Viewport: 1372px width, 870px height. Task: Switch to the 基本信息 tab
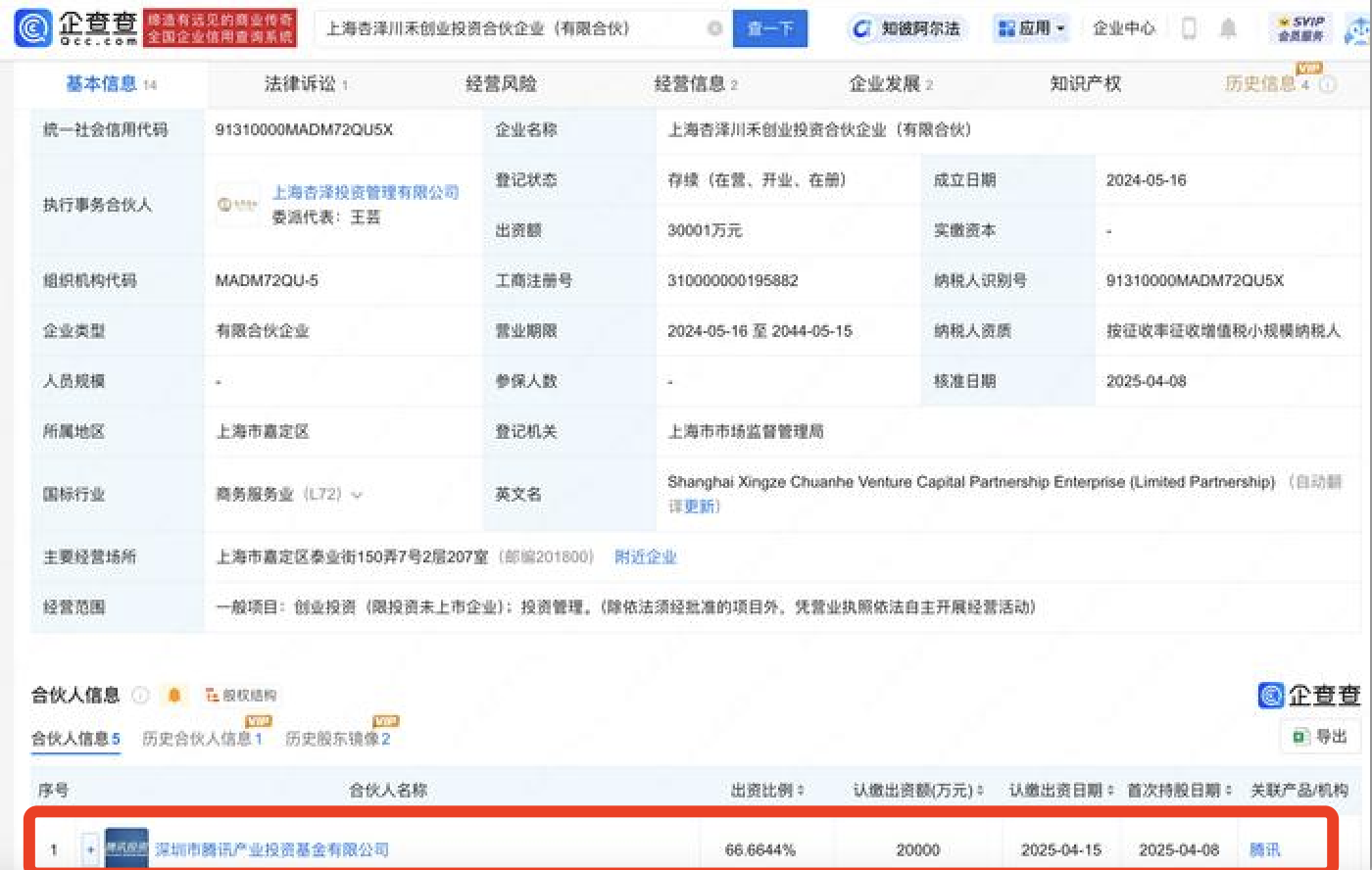tap(111, 84)
